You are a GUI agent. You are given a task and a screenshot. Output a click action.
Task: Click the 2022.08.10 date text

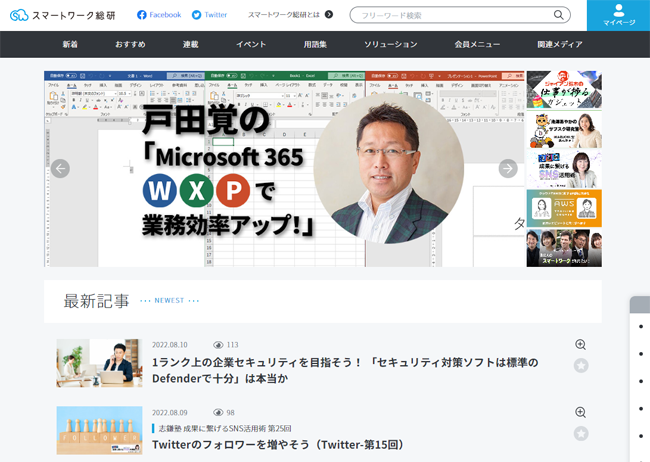pos(170,345)
